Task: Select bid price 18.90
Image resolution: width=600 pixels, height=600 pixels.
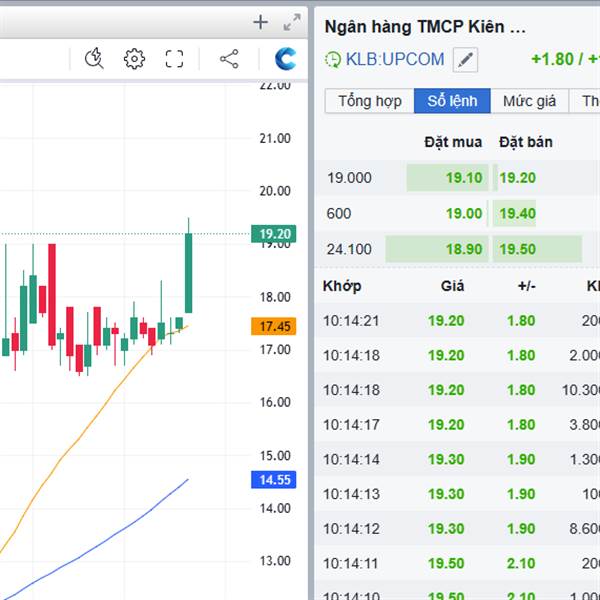Action: pyautogui.click(x=464, y=249)
